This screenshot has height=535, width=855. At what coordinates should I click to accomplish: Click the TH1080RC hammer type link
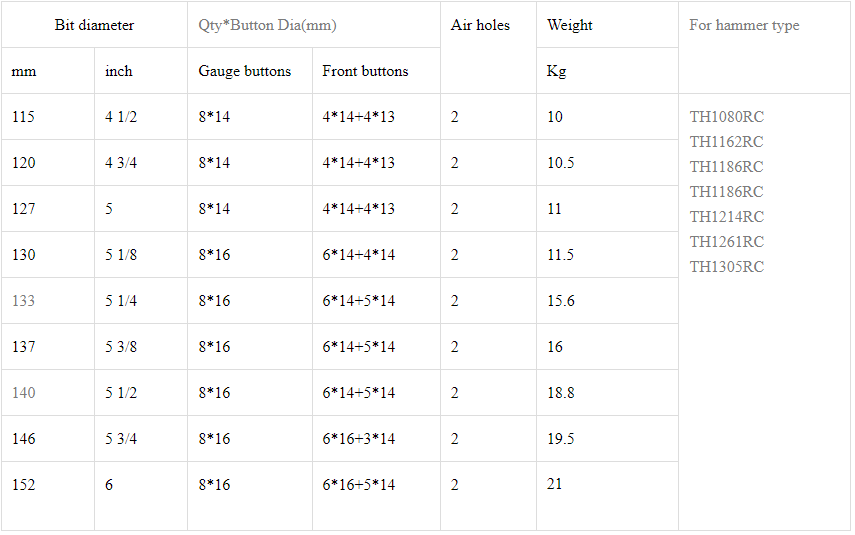click(x=726, y=117)
